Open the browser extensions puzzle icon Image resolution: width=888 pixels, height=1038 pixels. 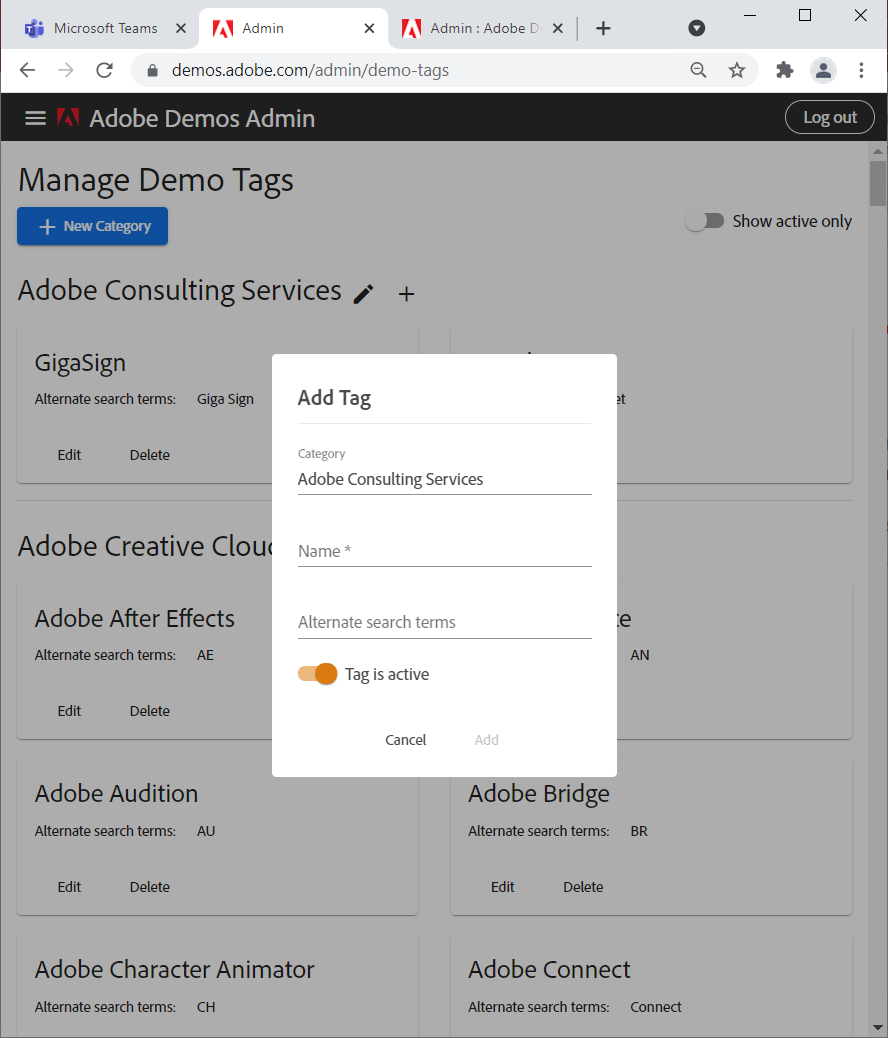(785, 70)
